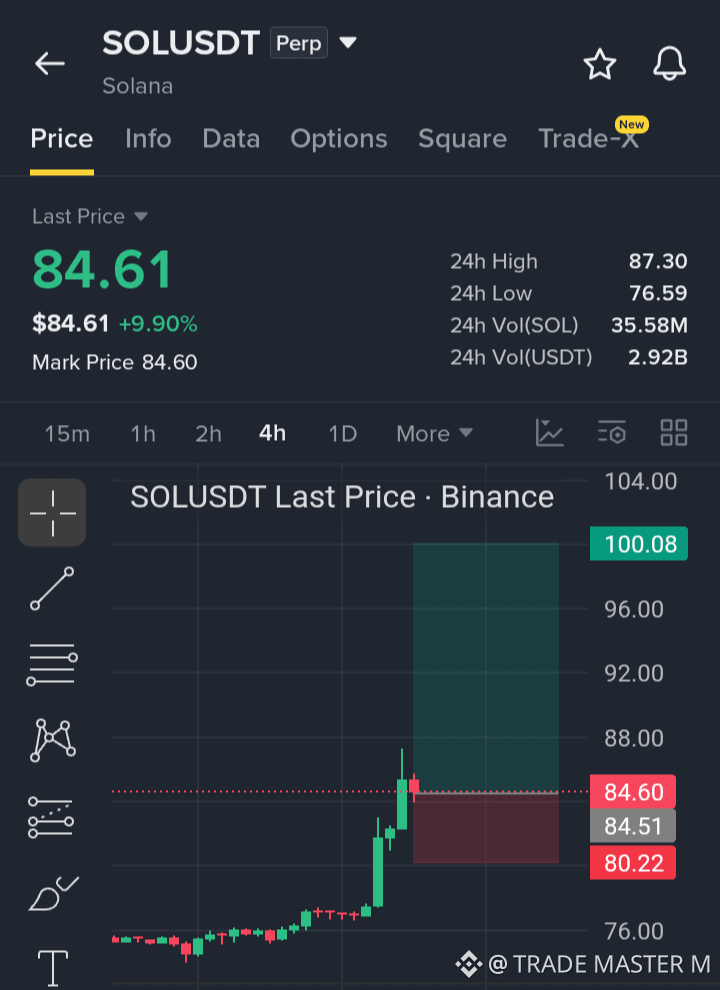Select the long position forecast tool

coord(51,817)
